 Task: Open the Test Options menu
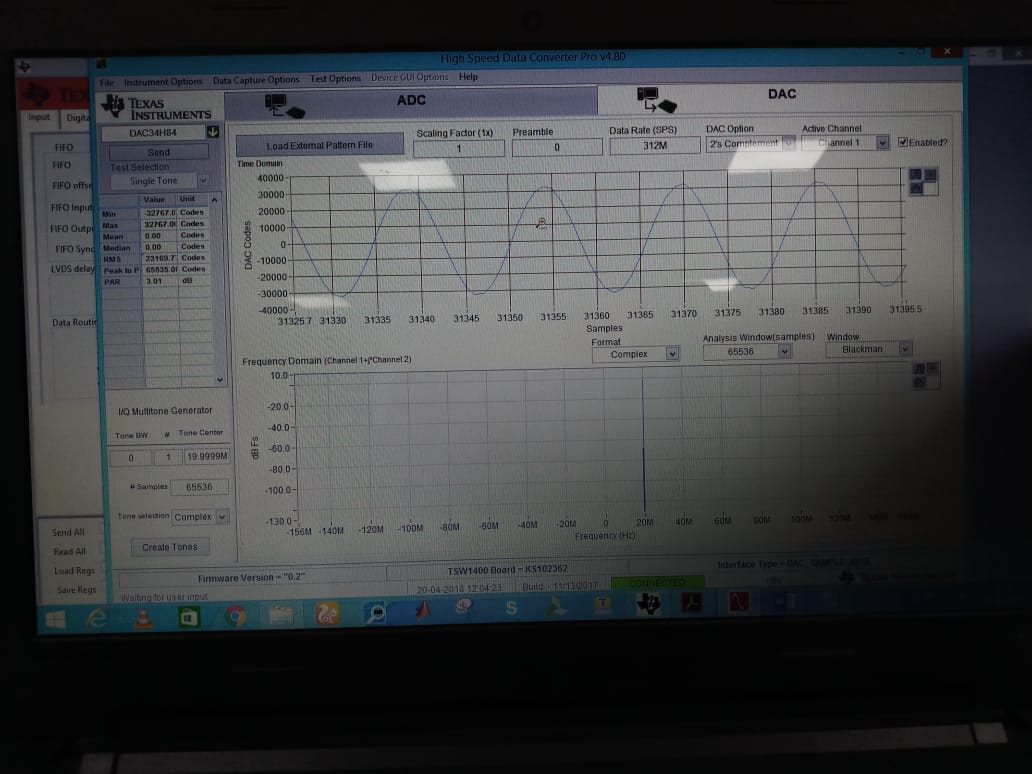click(335, 78)
